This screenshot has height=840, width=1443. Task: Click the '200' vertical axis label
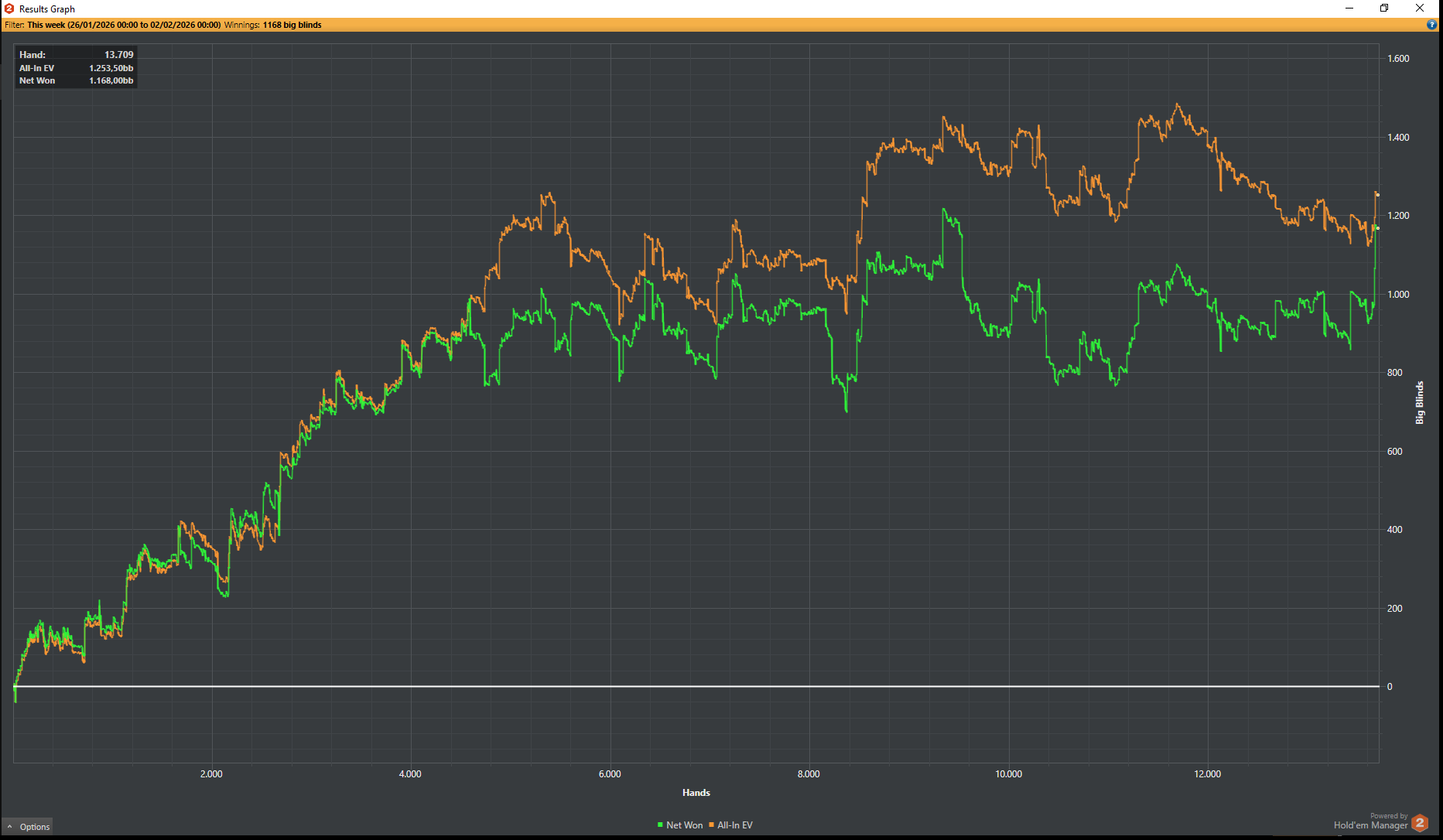1395,609
